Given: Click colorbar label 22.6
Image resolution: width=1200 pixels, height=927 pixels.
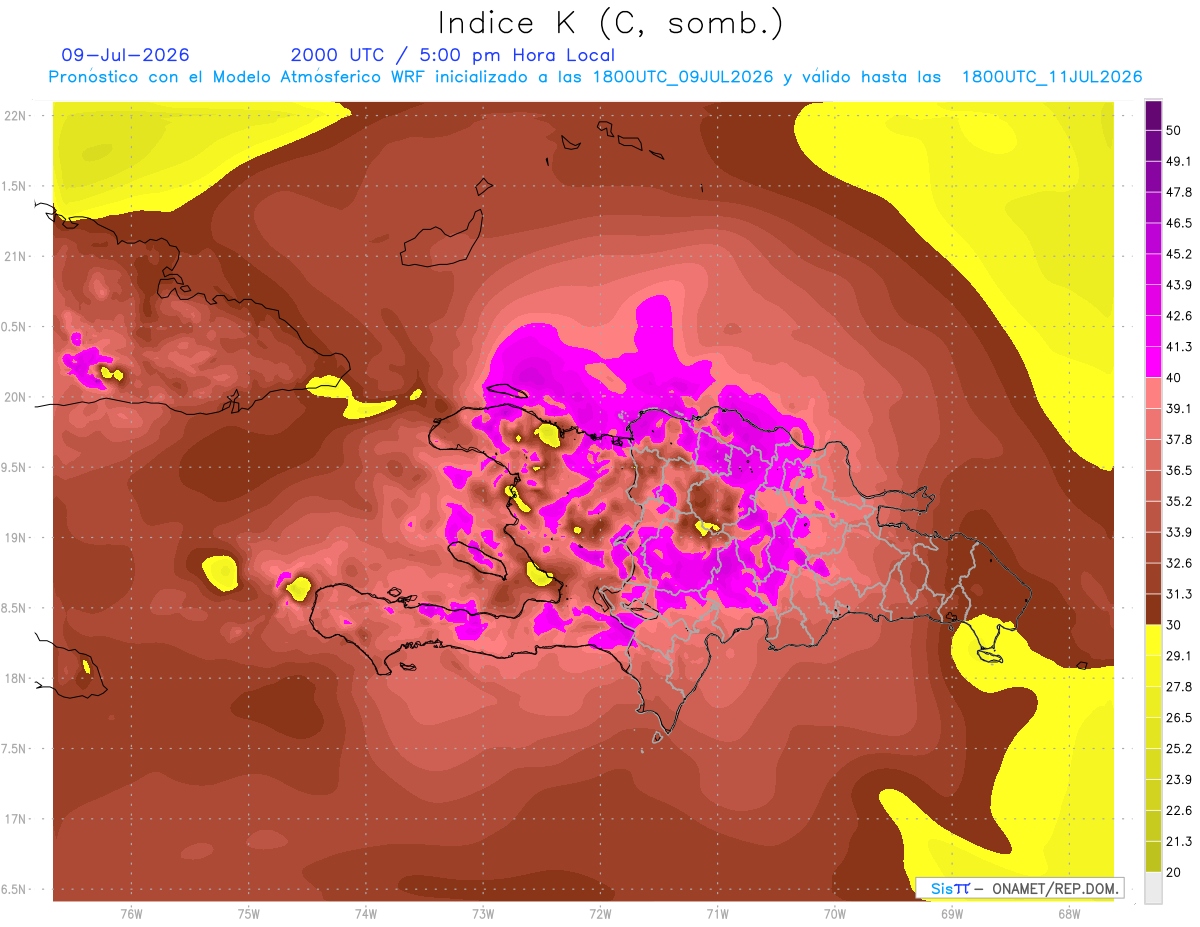Looking at the screenshot, I should pyautogui.click(x=1179, y=811).
